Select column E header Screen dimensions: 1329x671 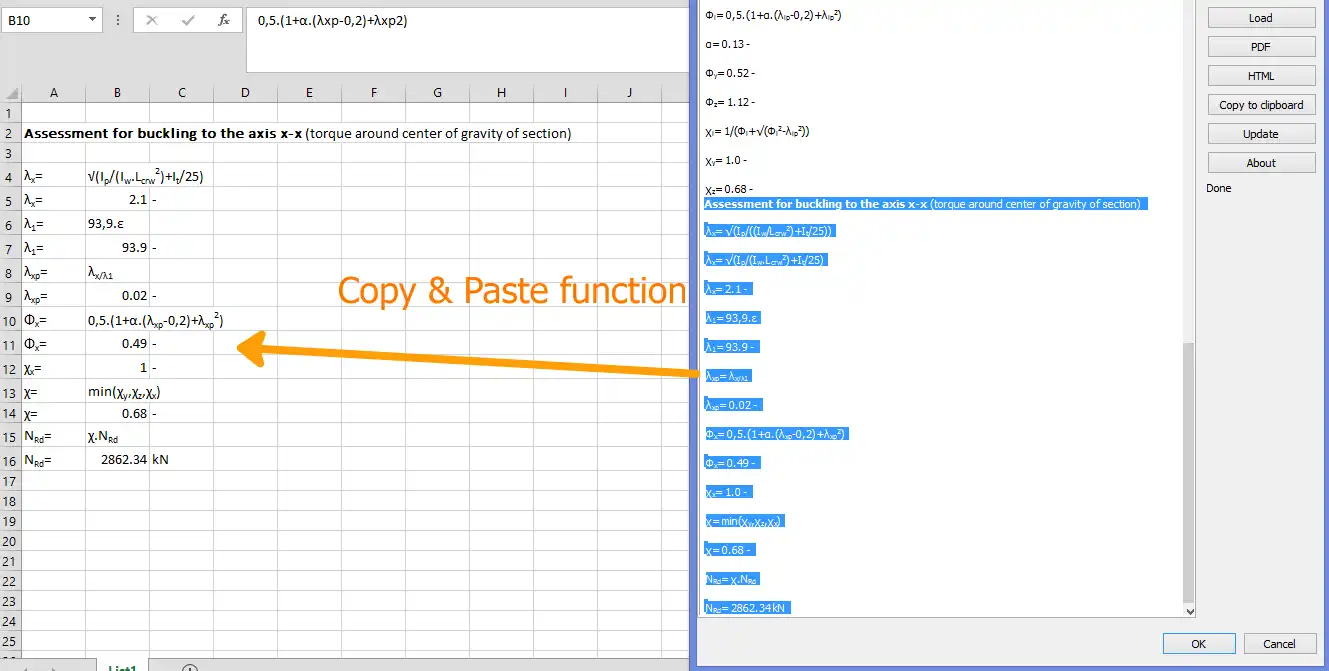(309, 93)
